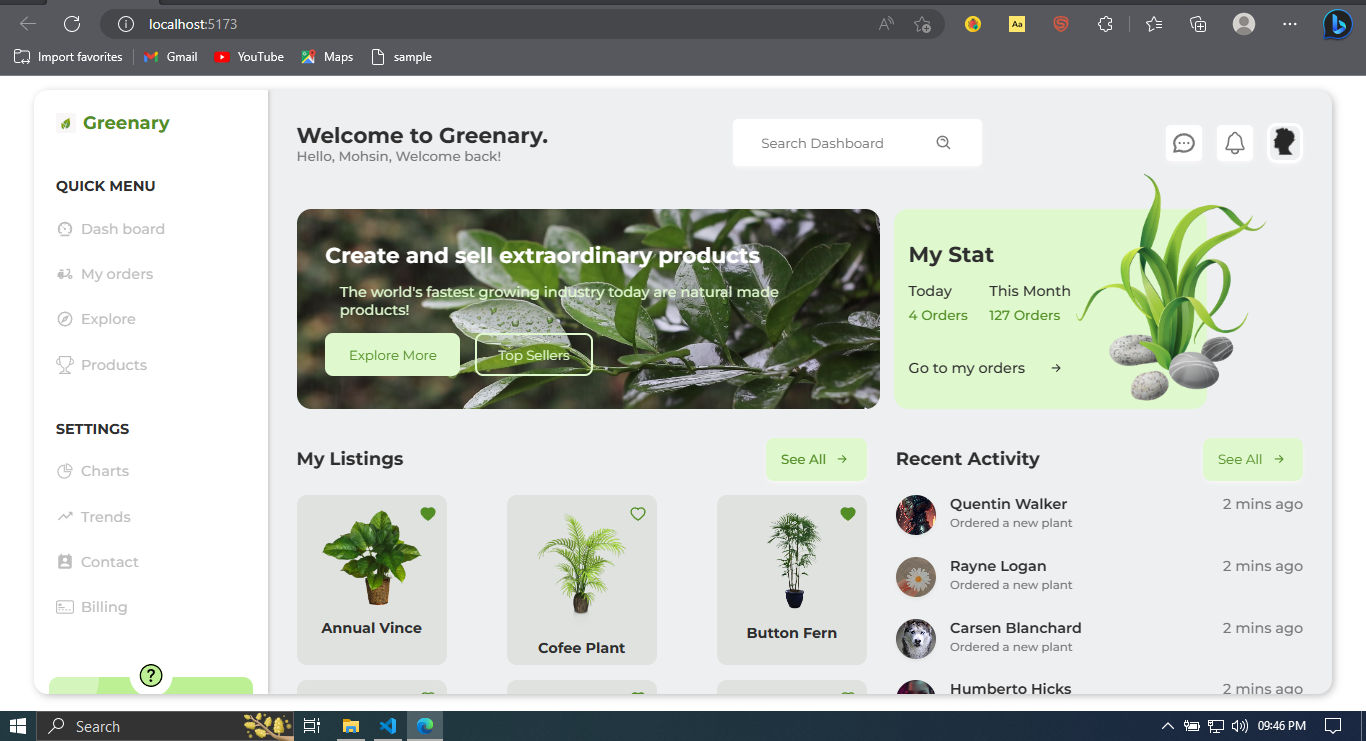Image resolution: width=1366 pixels, height=741 pixels.
Task: Open the Explore section
Action: (x=108, y=318)
